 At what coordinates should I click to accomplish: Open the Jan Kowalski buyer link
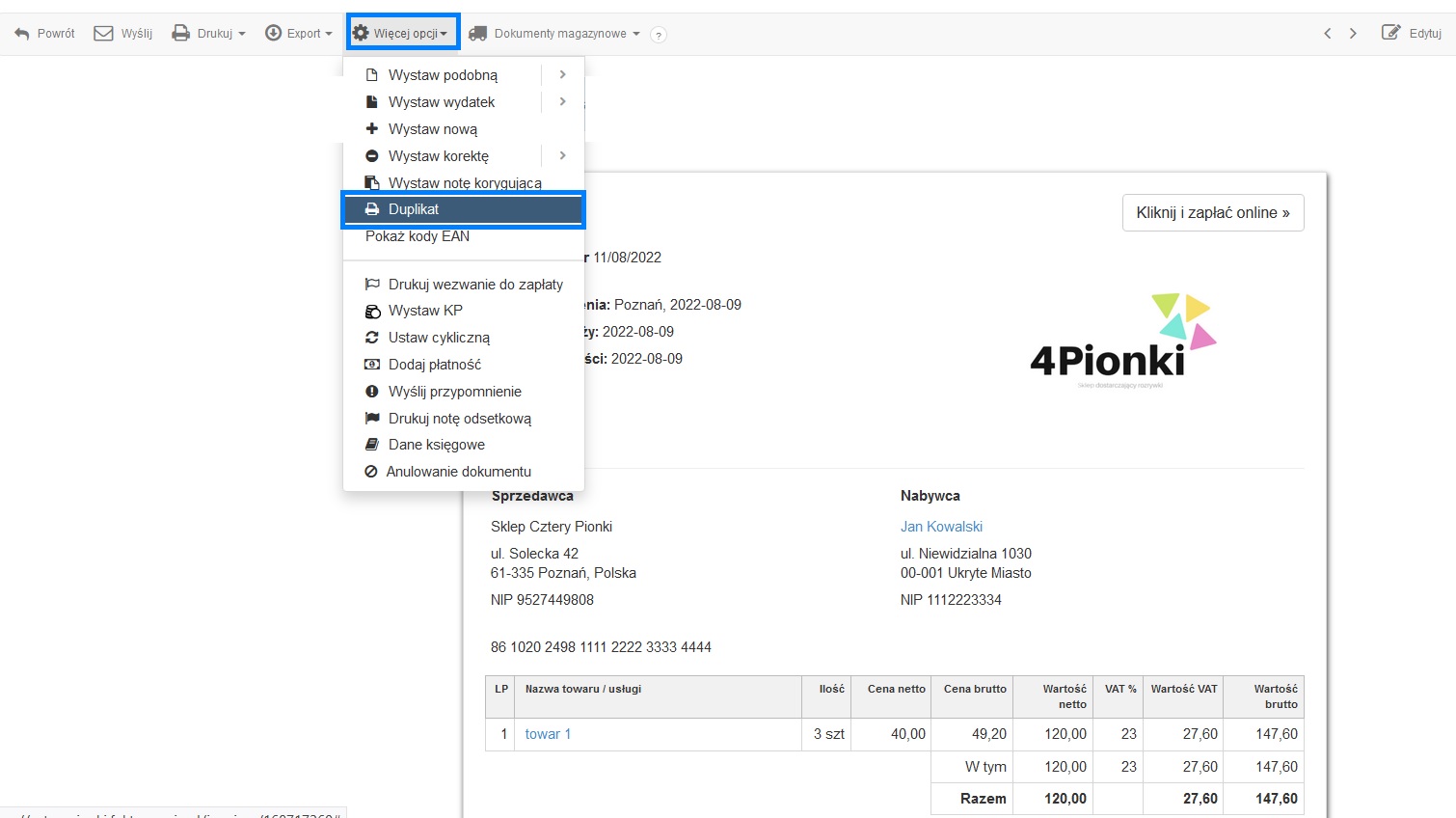(x=941, y=527)
